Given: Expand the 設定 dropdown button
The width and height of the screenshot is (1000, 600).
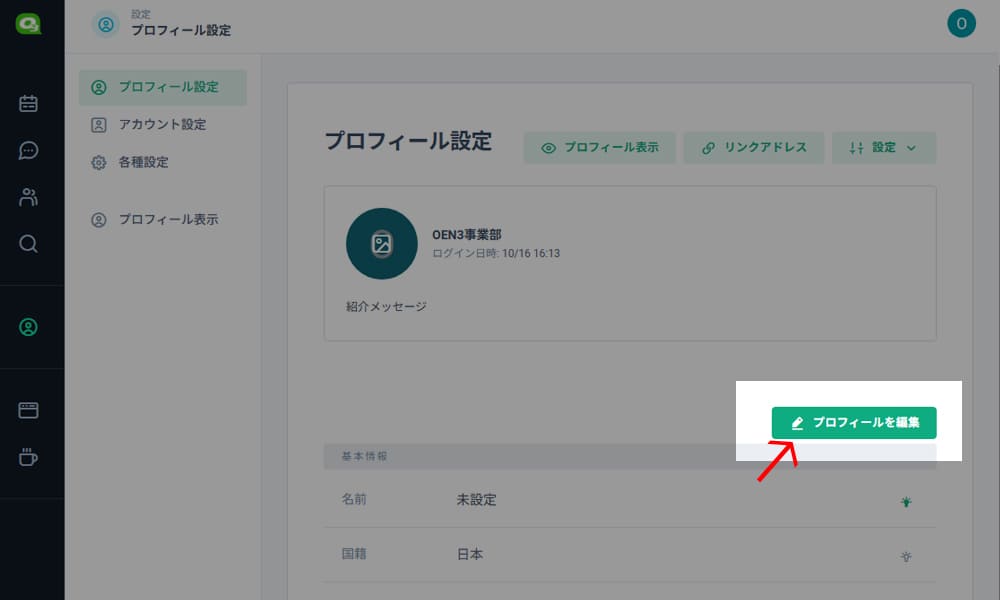Looking at the screenshot, I should (x=884, y=148).
